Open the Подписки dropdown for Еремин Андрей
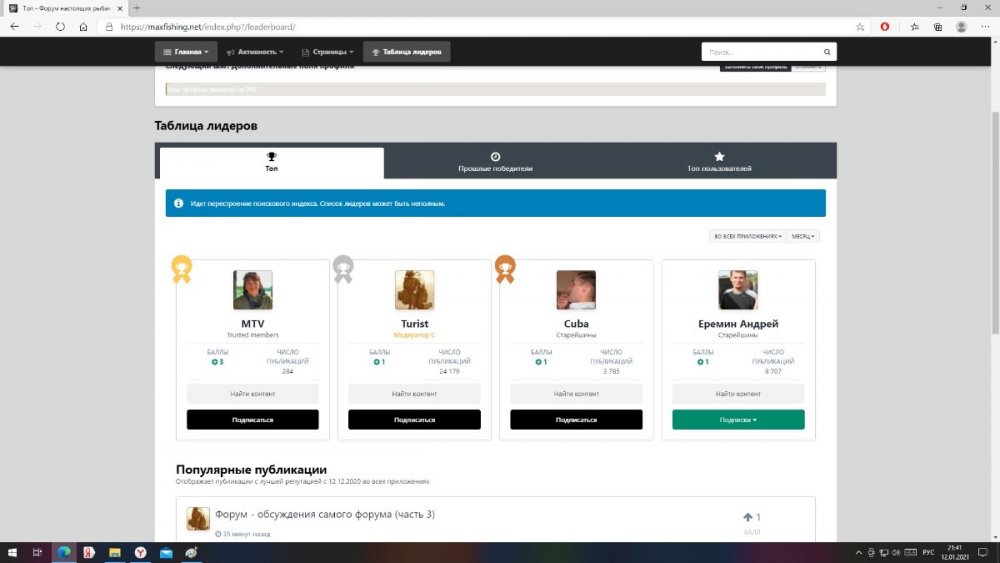Image resolution: width=1000 pixels, height=563 pixels. [738, 420]
